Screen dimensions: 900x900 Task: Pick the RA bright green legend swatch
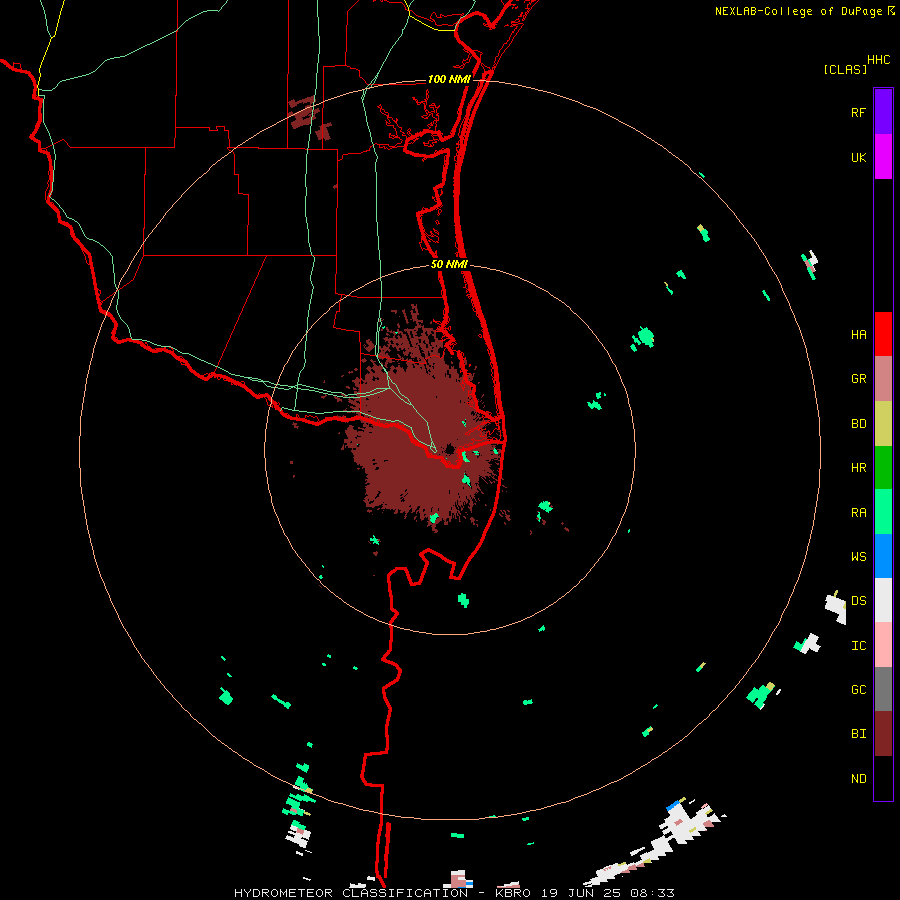883,512
